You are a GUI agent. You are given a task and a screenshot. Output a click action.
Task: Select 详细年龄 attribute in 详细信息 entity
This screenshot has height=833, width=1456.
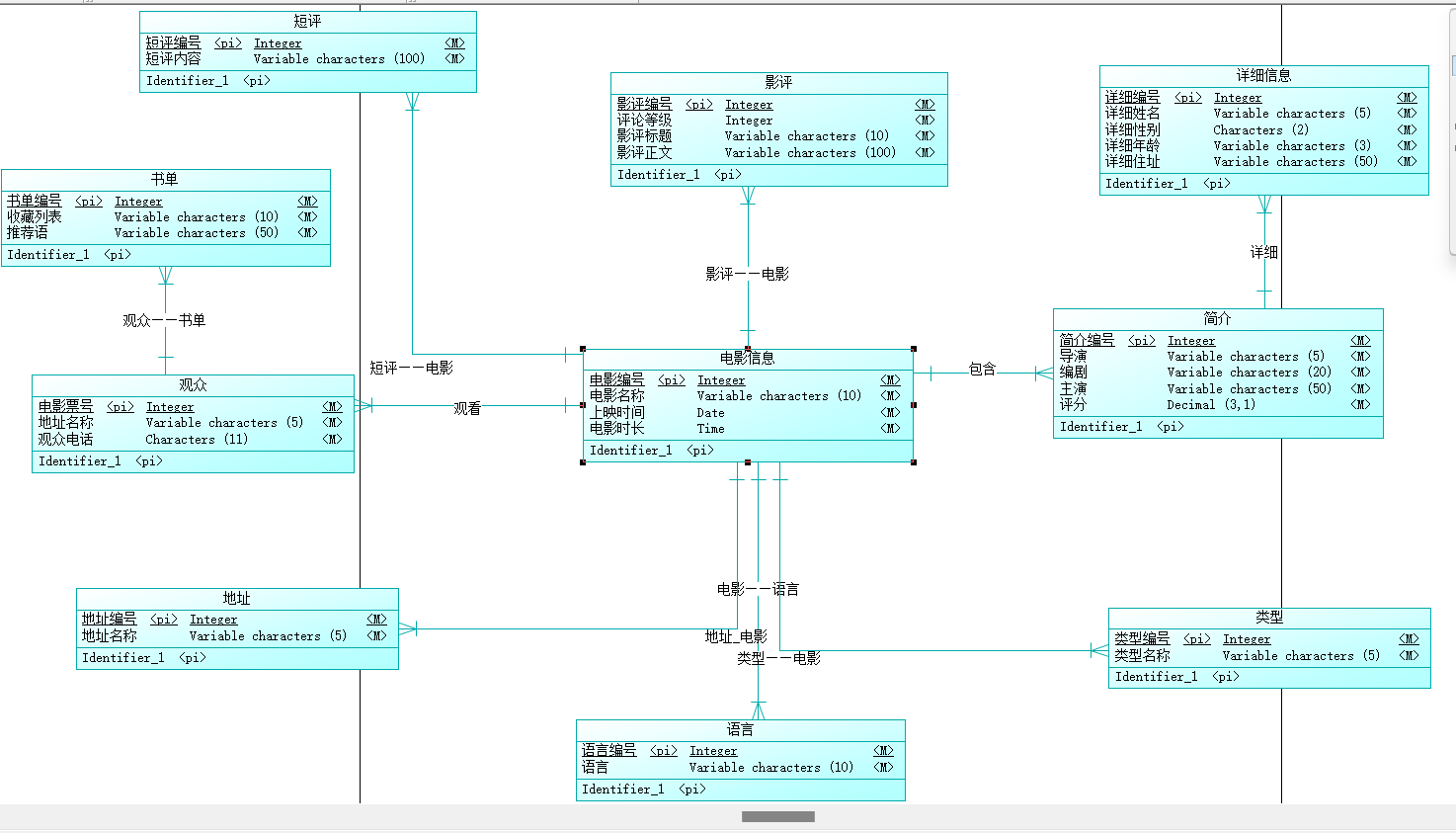coord(1132,145)
